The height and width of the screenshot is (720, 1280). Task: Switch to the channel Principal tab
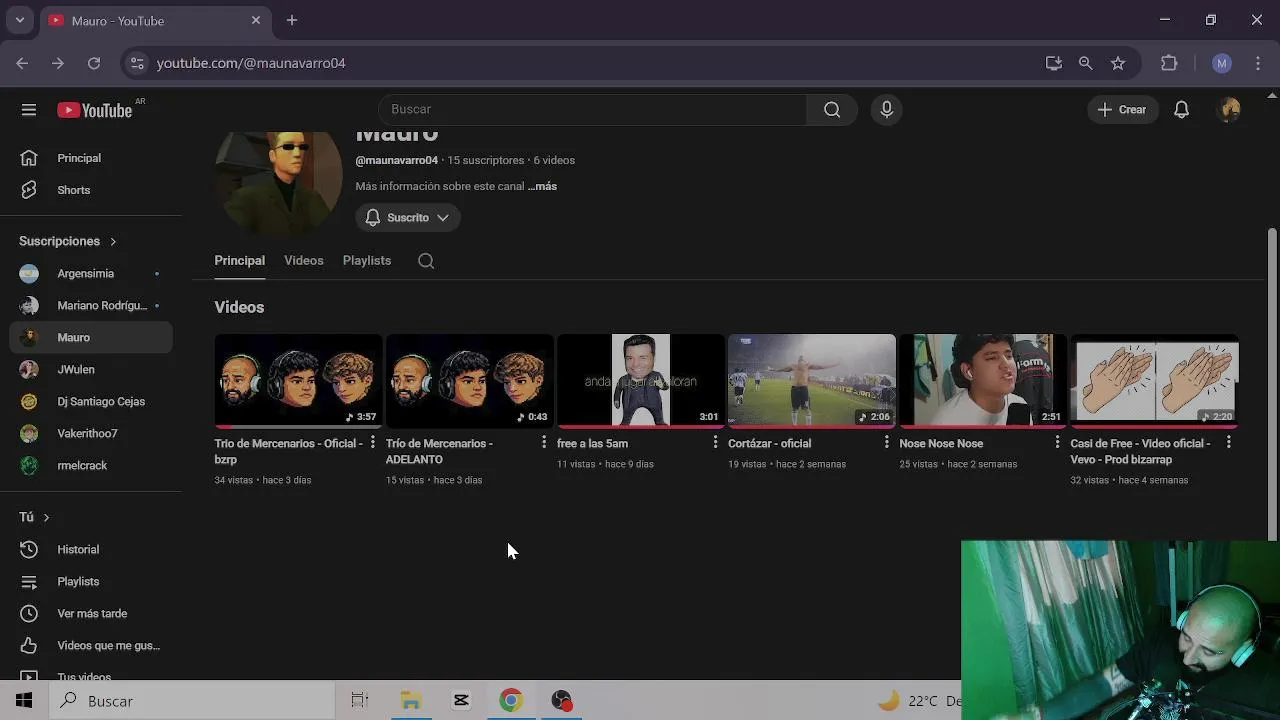point(240,260)
